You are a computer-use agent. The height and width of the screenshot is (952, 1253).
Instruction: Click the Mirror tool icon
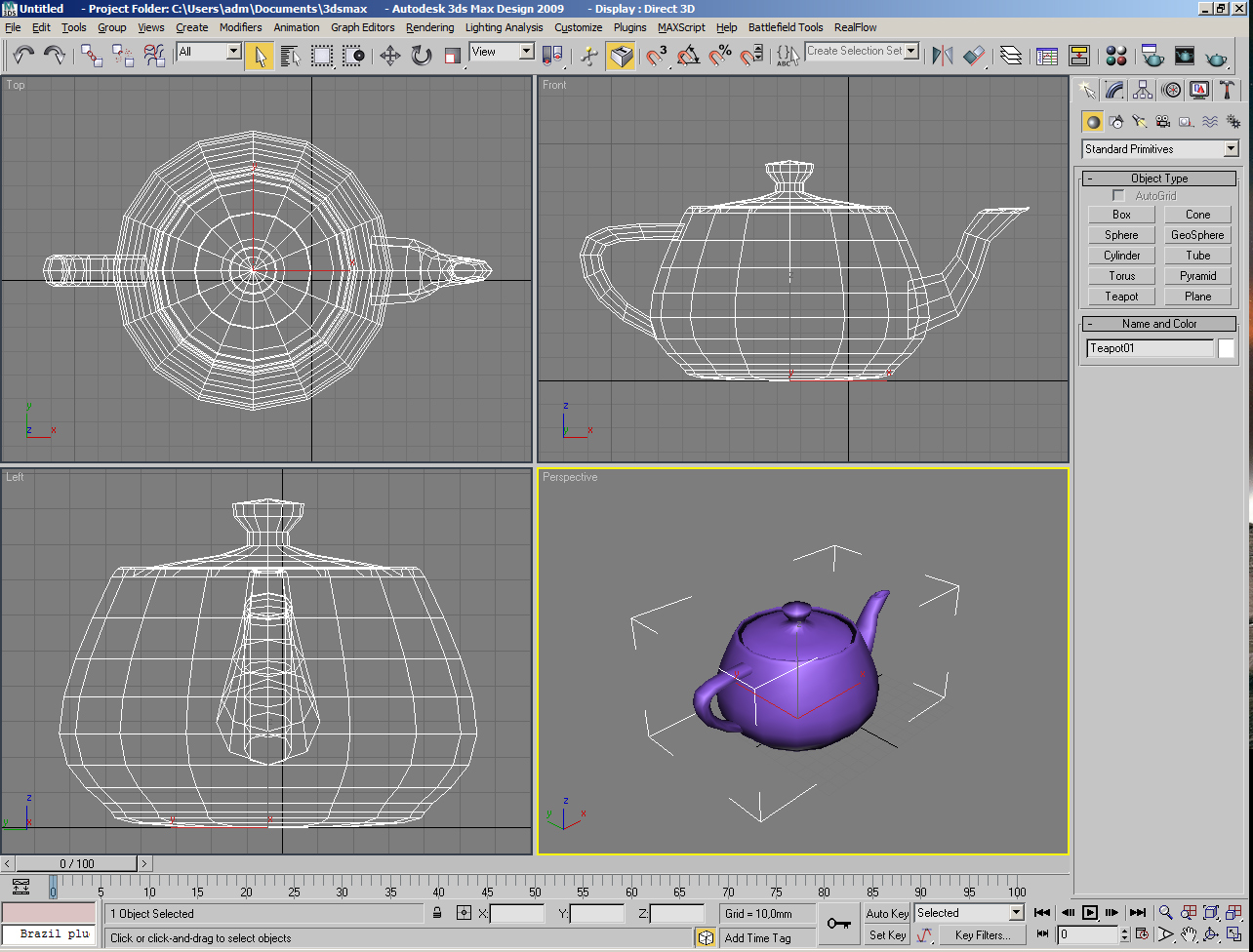pyautogui.click(x=943, y=56)
